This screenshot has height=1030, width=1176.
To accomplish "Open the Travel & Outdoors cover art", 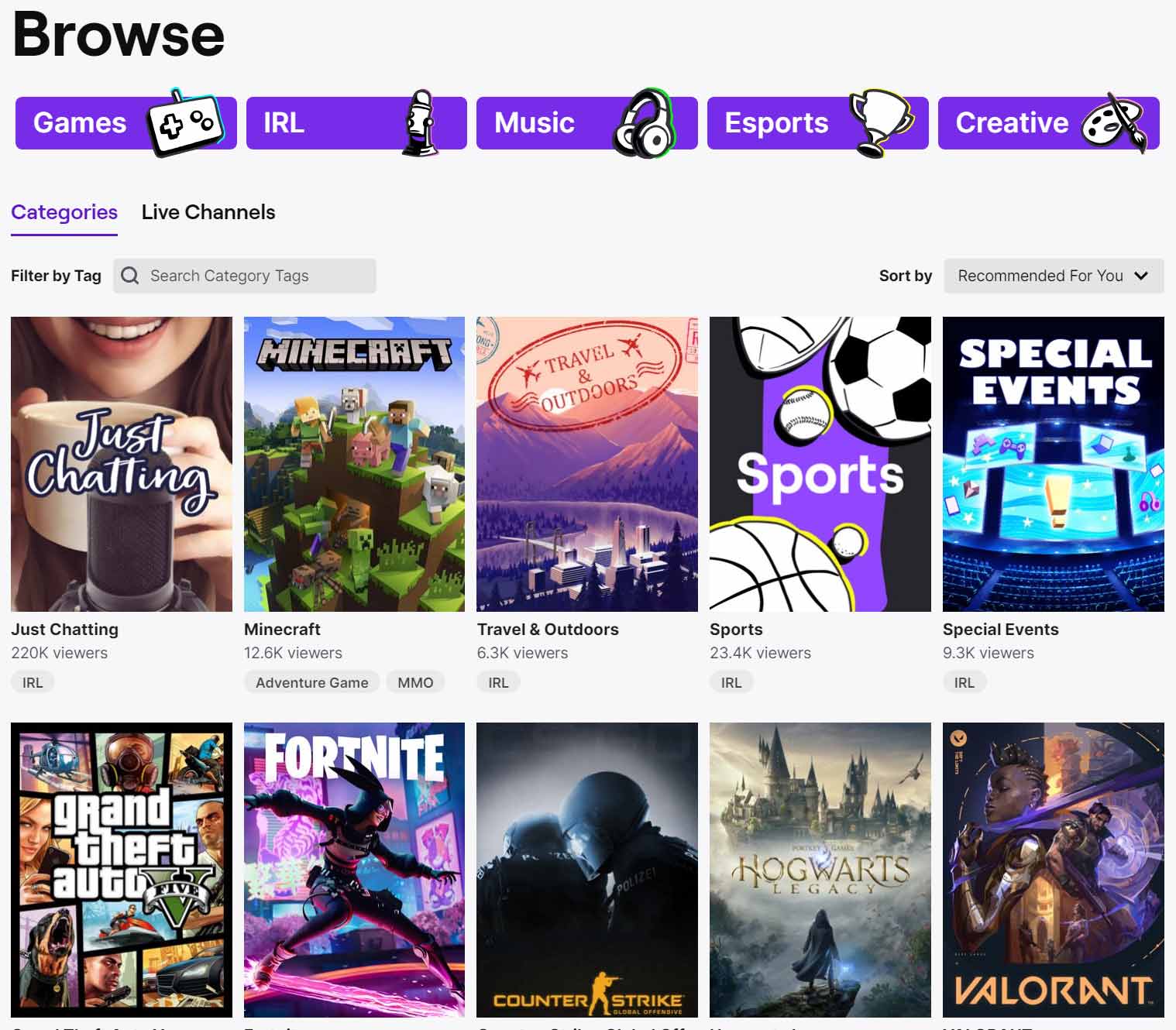I will (587, 464).
